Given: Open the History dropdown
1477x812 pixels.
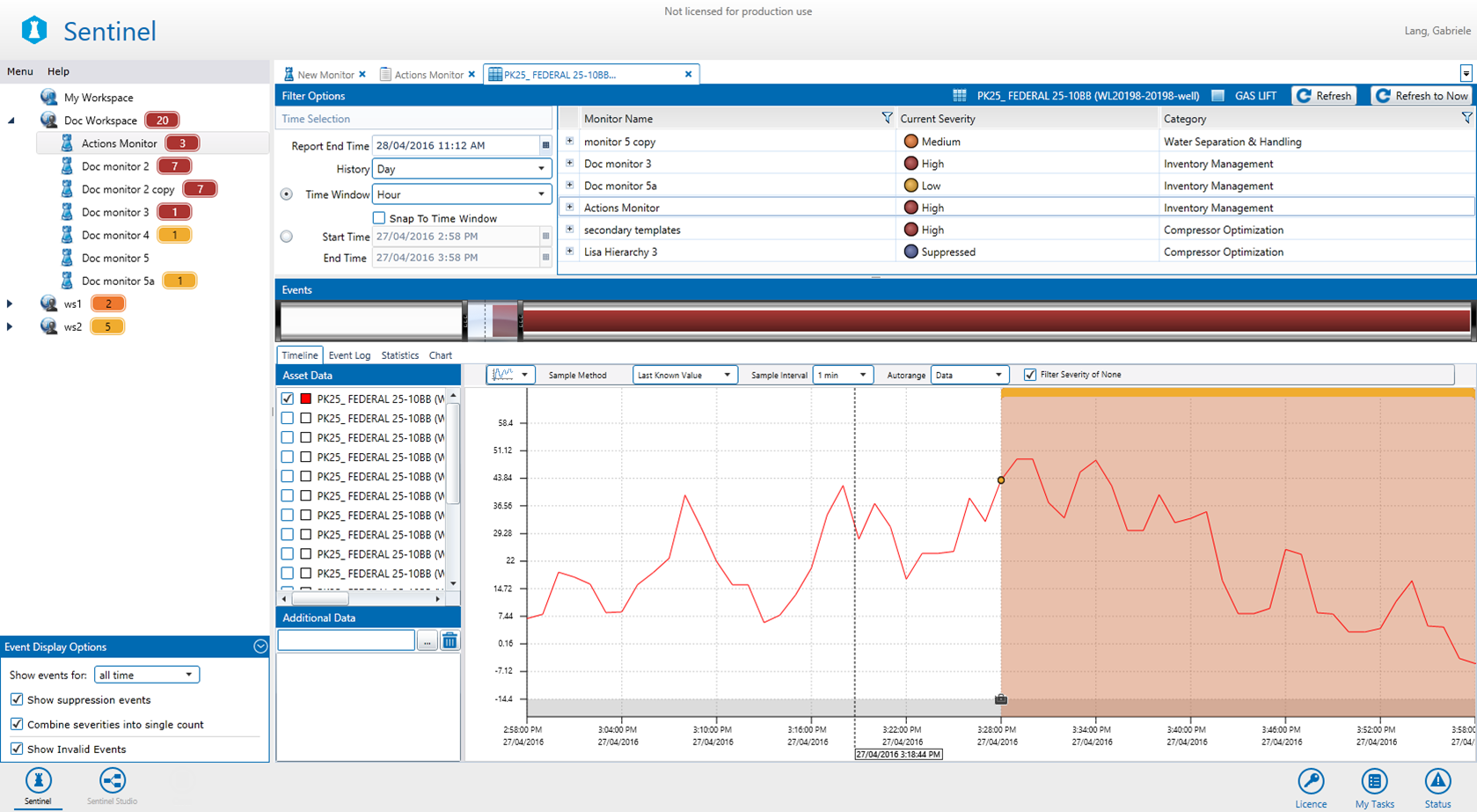Looking at the screenshot, I should [461, 169].
